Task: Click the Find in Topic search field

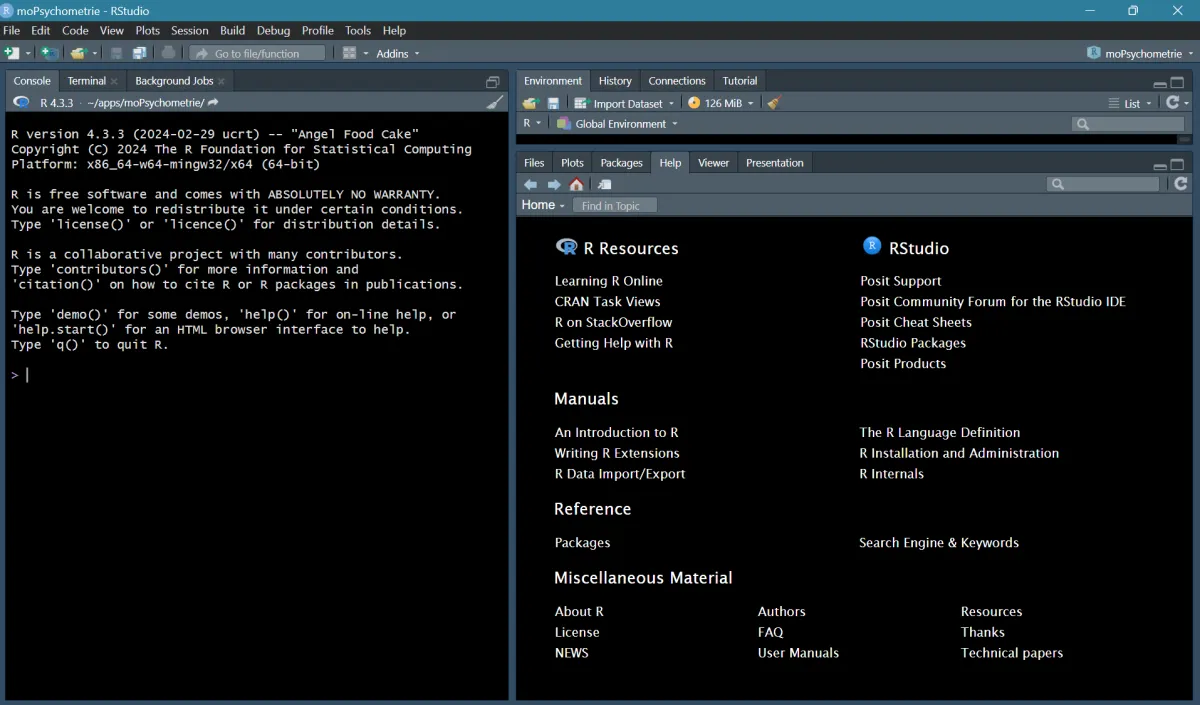Action: (x=614, y=205)
